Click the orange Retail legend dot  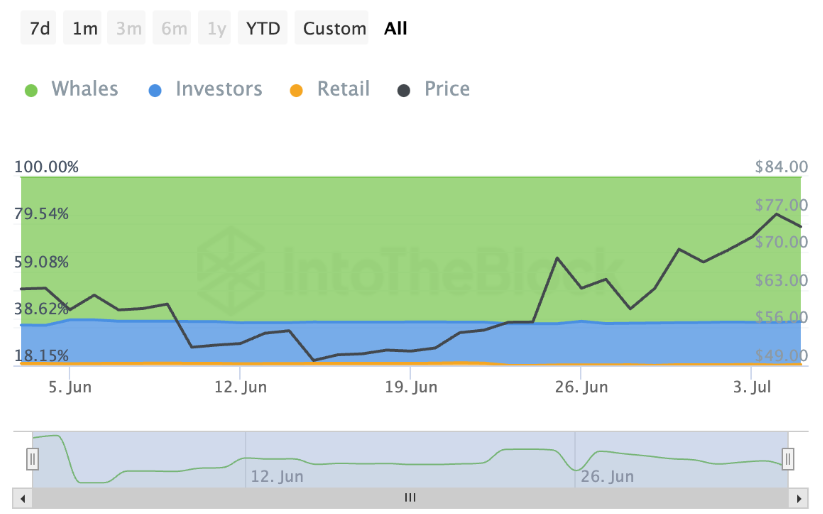[x=296, y=90]
